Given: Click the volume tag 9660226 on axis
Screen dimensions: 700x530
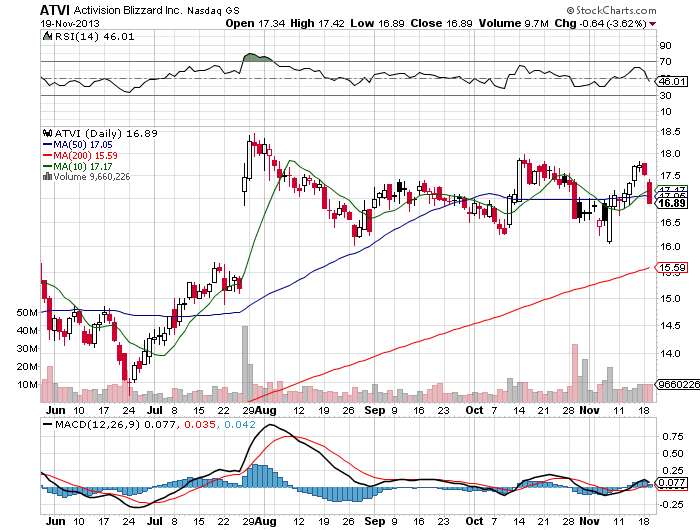Looking at the screenshot, I should 678,384.
